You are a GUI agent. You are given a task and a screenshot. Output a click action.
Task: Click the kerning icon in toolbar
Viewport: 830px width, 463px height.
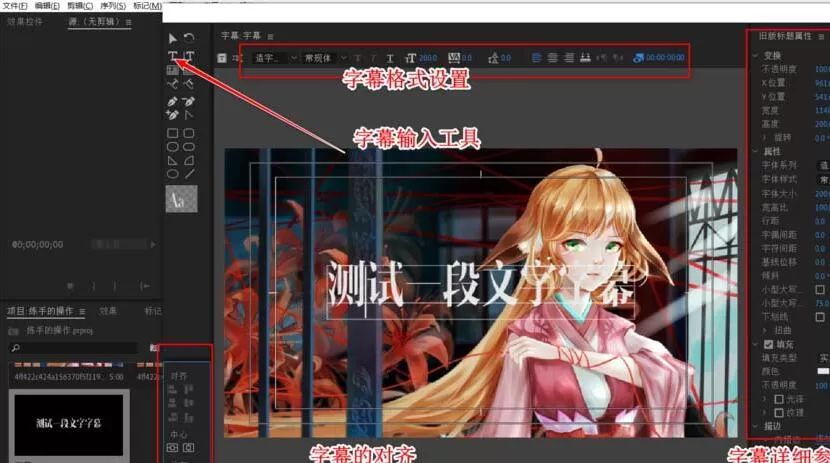[x=454, y=58]
